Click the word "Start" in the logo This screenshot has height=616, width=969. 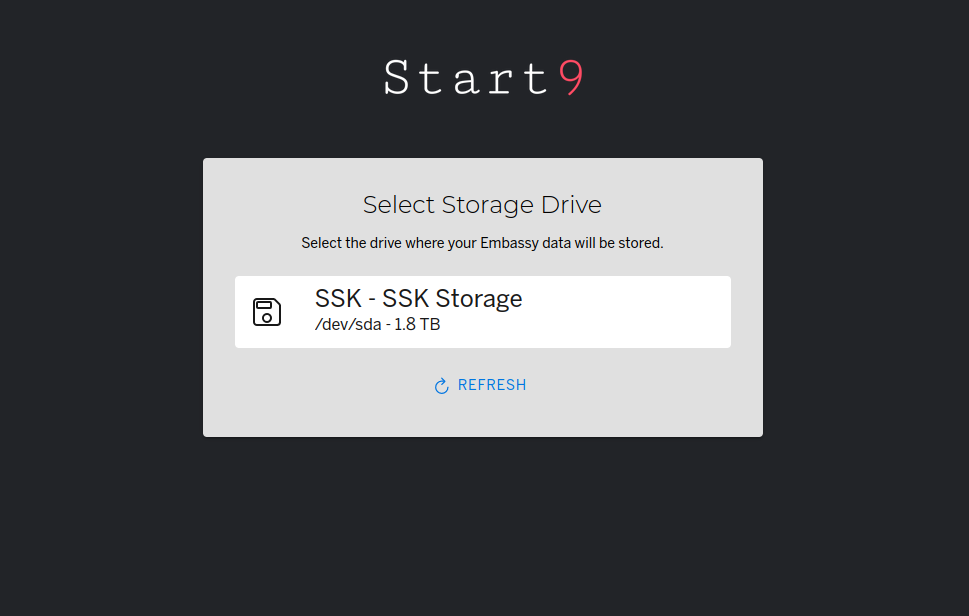click(466, 78)
